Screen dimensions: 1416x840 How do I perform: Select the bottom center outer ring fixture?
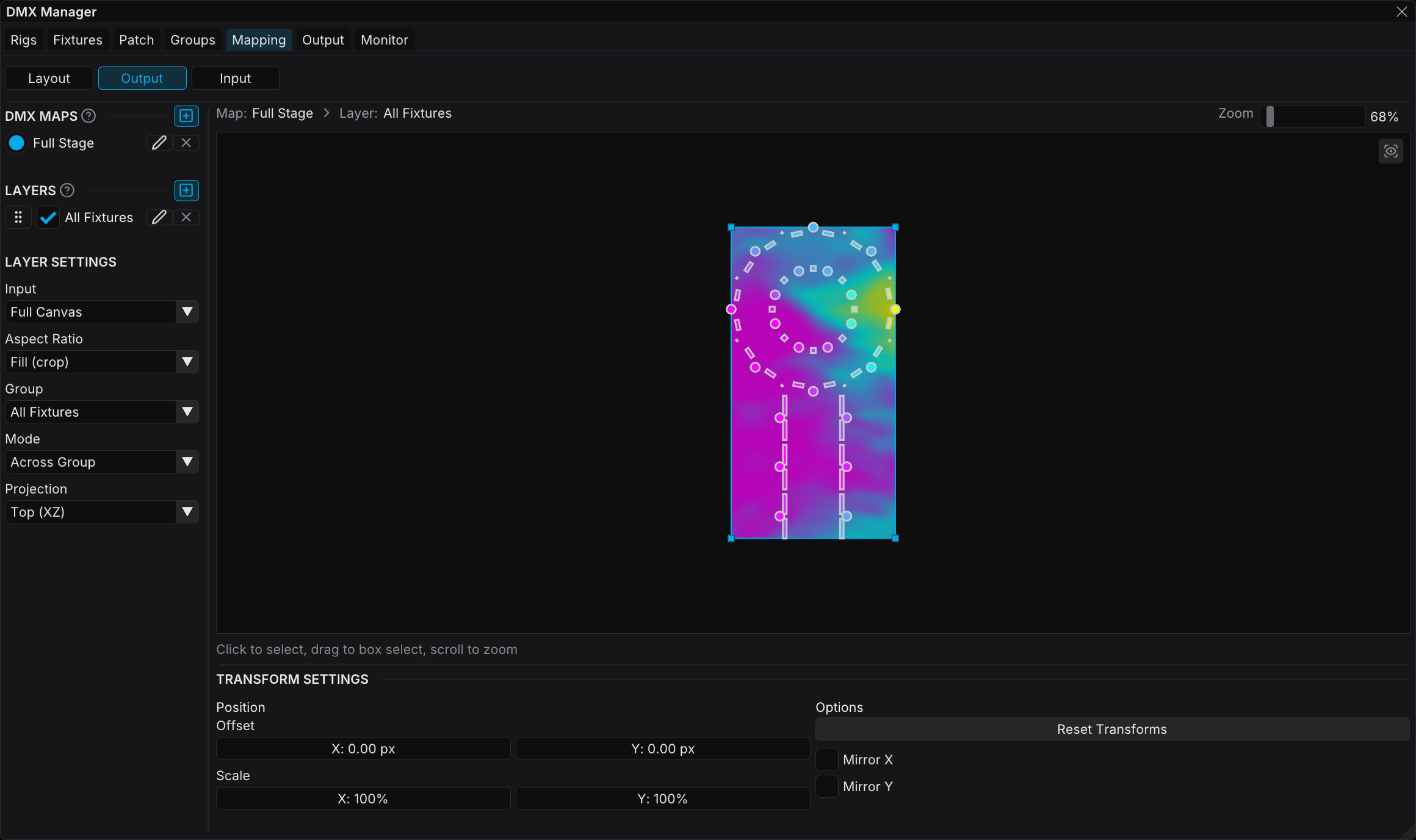813,391
